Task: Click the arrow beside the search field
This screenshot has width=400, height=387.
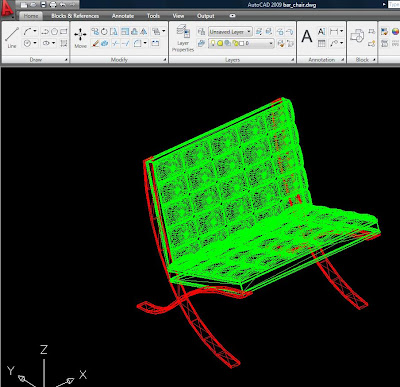Action: pos(384,5)
